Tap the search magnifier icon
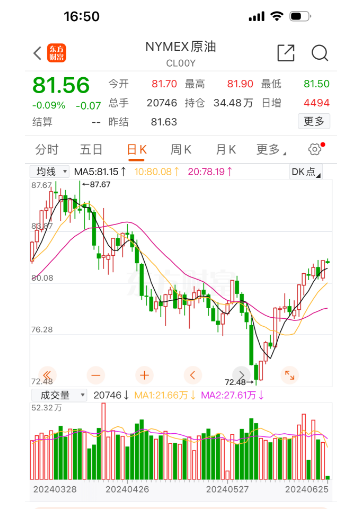This screenshot has height=509, width=360. [320, 53]
